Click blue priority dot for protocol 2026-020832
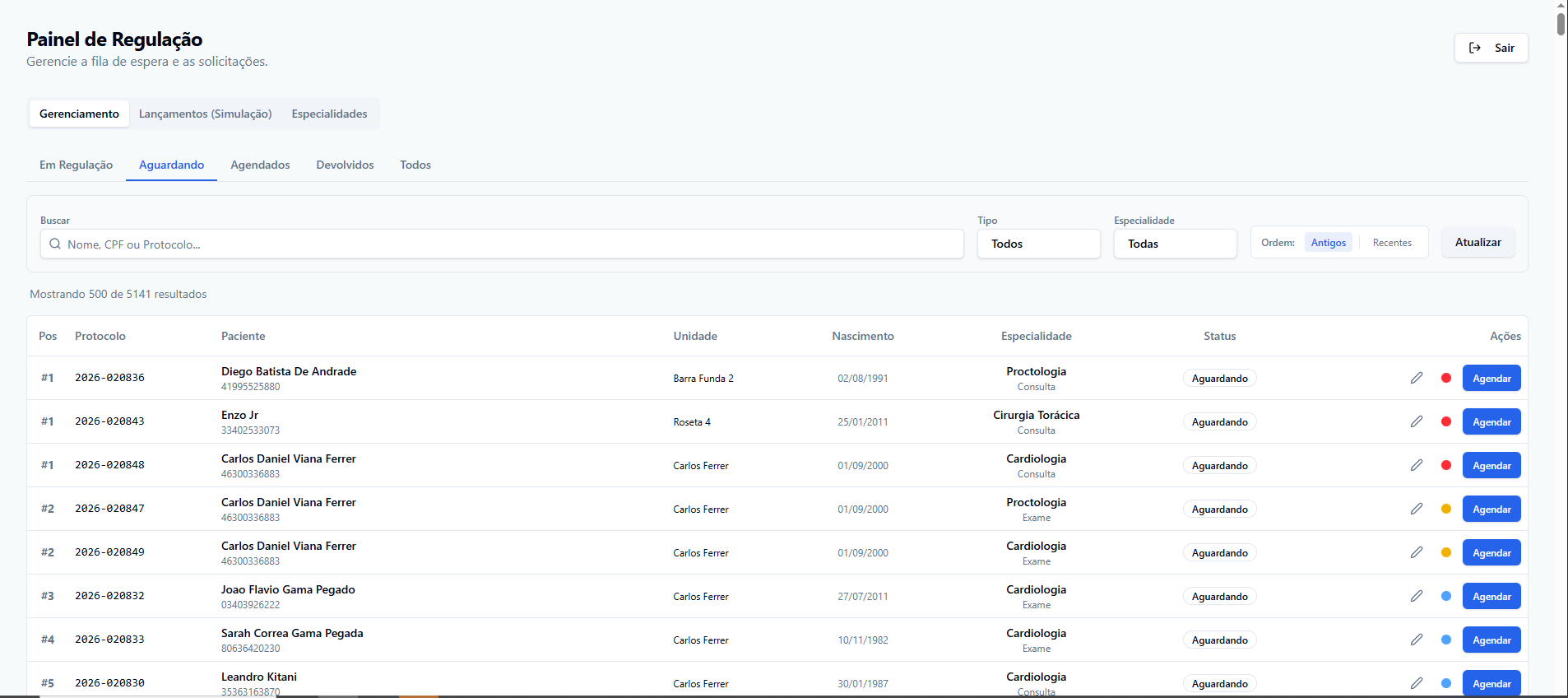Viewport: 1568px width, 698px height. click(1446, 596)
